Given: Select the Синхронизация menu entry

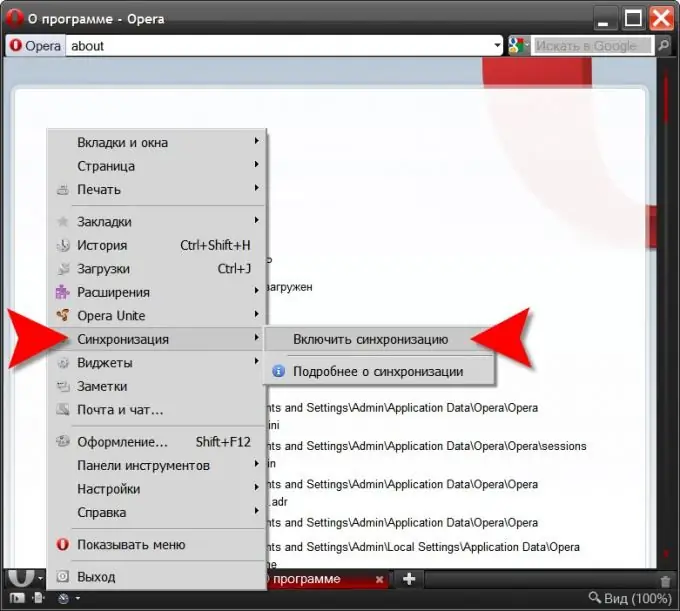Looking at the screenshot, I should tap(157, 339).
